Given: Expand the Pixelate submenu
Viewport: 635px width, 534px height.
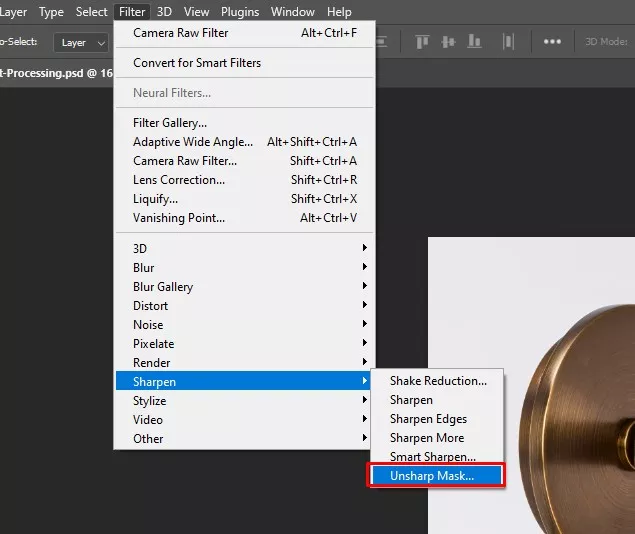Looking at the screenshot, I should (x=245, y=343).
